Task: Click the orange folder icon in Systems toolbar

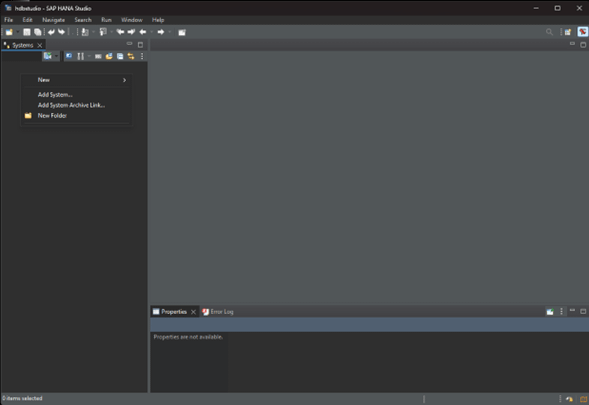Action: 109,56
